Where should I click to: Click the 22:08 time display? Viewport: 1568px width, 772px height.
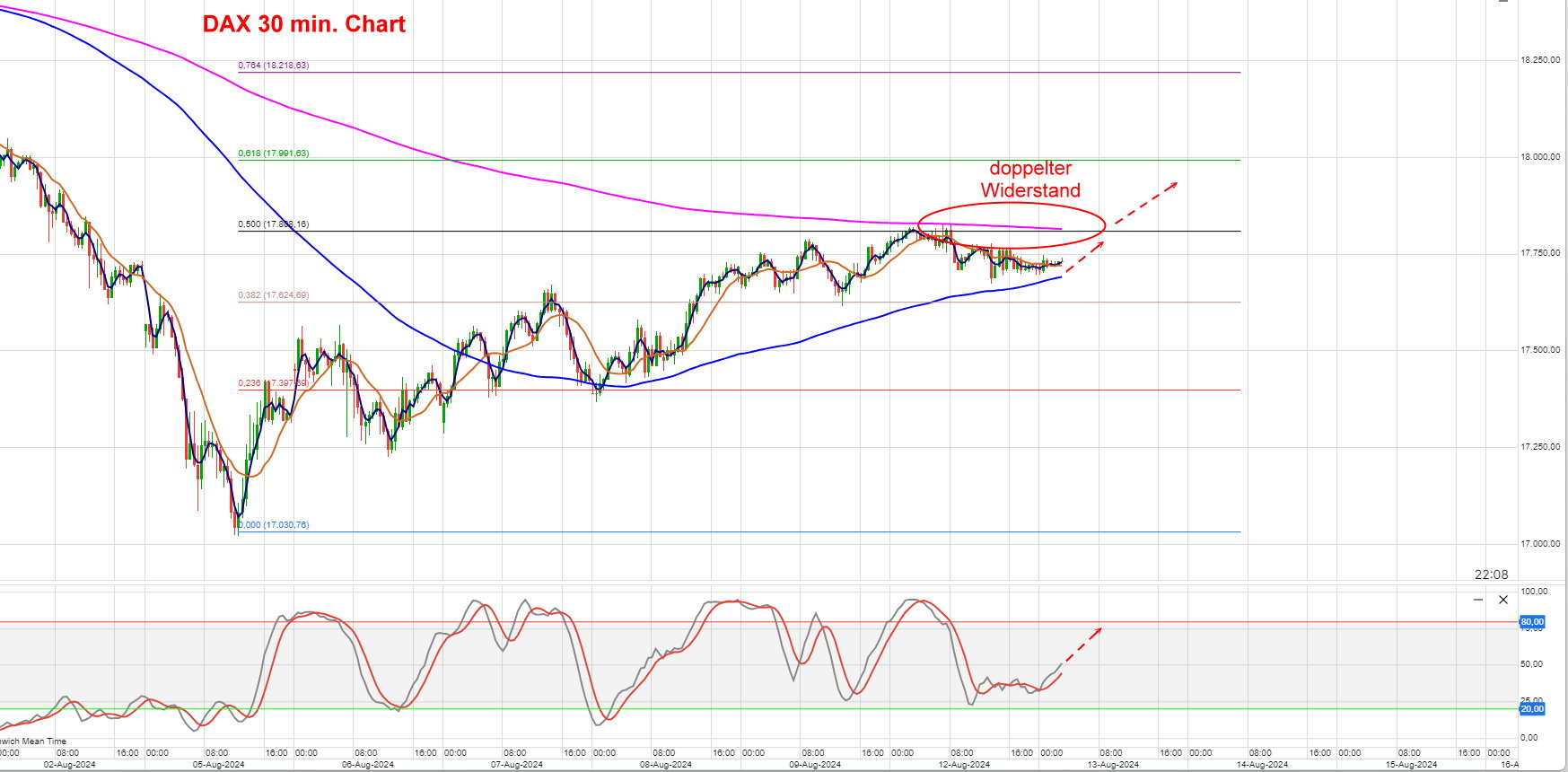click(1491, 575)
